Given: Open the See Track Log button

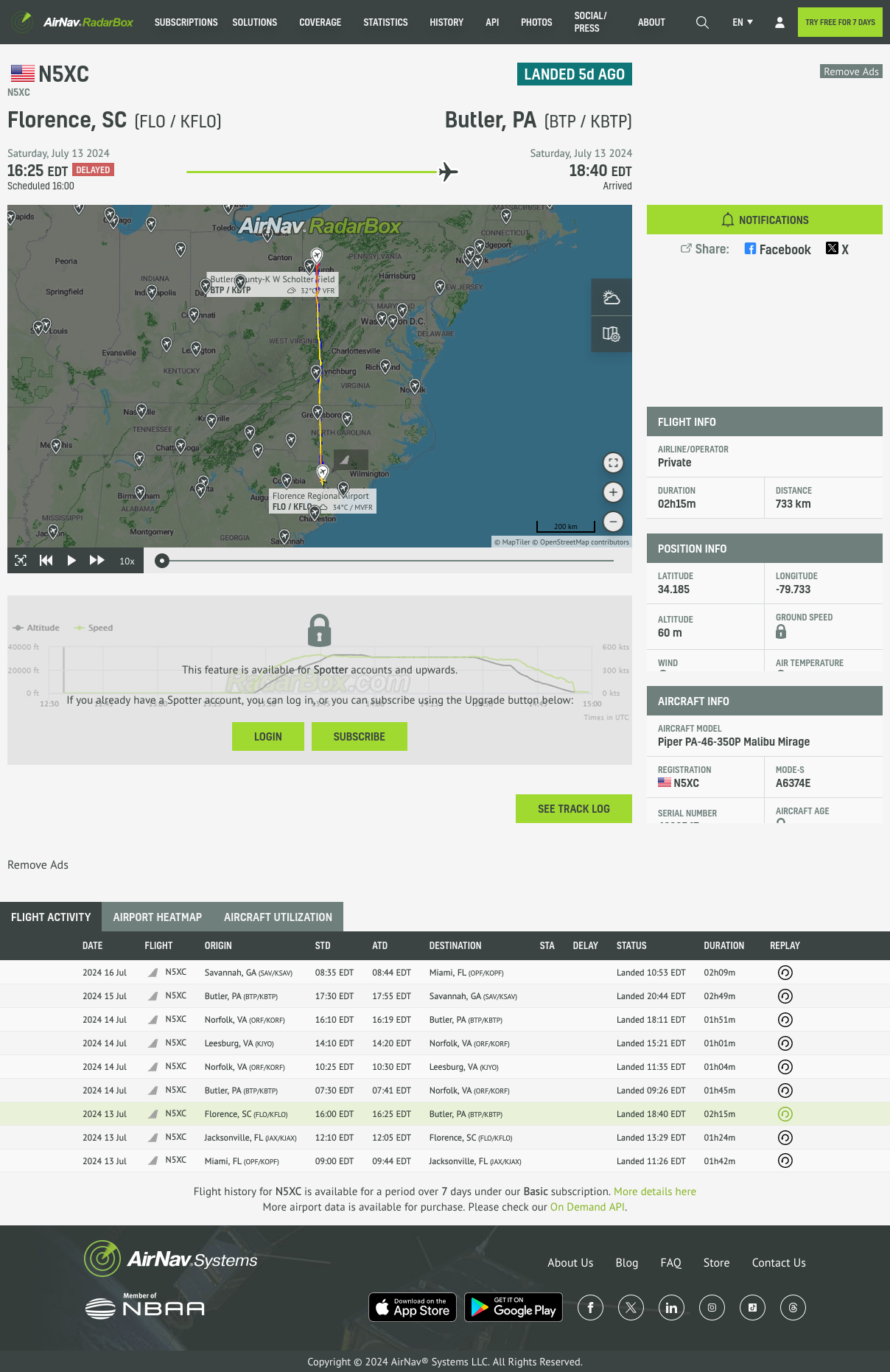Looking at the screenshot, I should coord(574,809).
